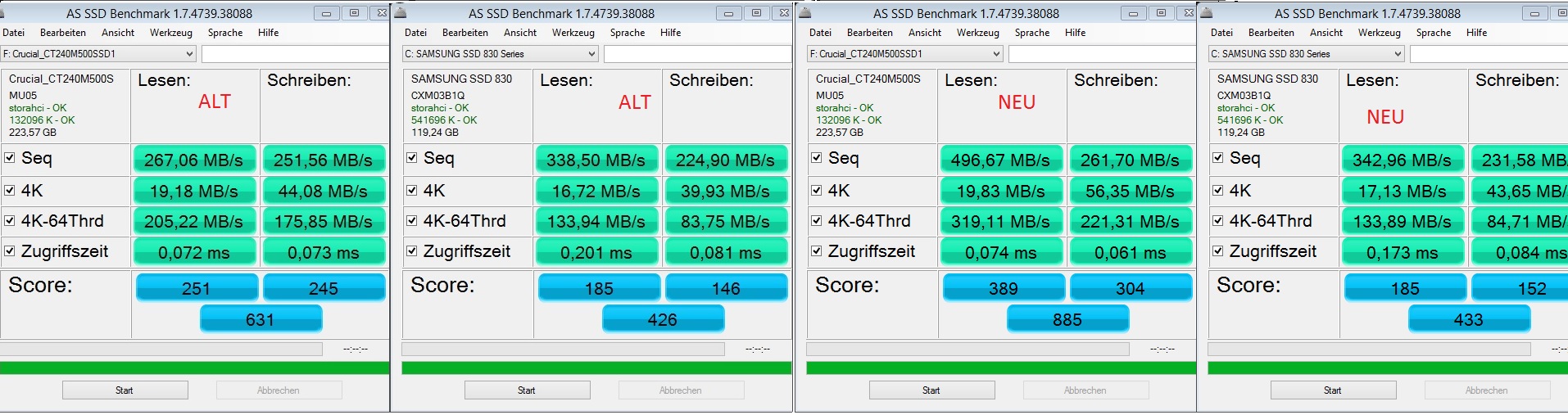Disable Zugriffszeit test in the score 433 window
Image resolution: width=1568 pixels, height=415 pixels.
click(1218, 250)
